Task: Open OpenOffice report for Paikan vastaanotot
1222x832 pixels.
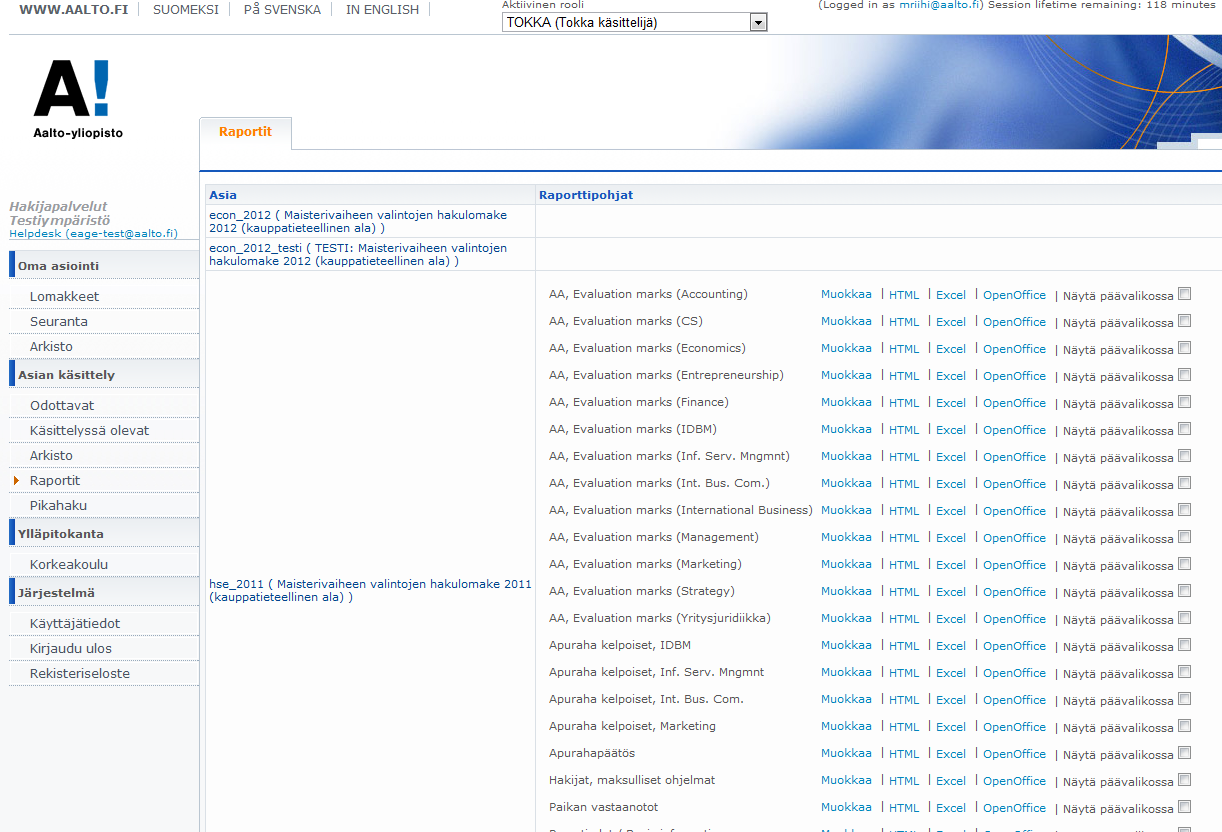Action: [x=1014, y=808]
